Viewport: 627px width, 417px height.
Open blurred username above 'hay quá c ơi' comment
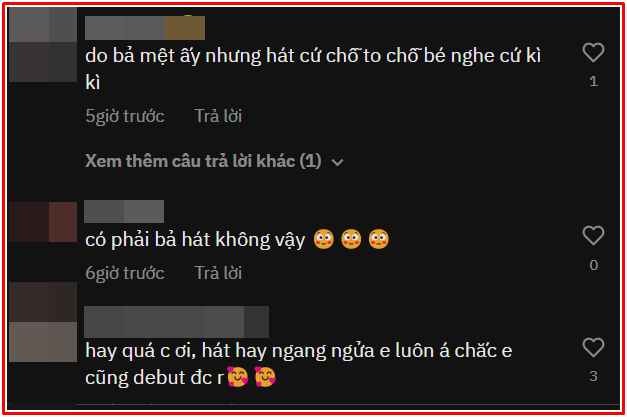[176, 322]
